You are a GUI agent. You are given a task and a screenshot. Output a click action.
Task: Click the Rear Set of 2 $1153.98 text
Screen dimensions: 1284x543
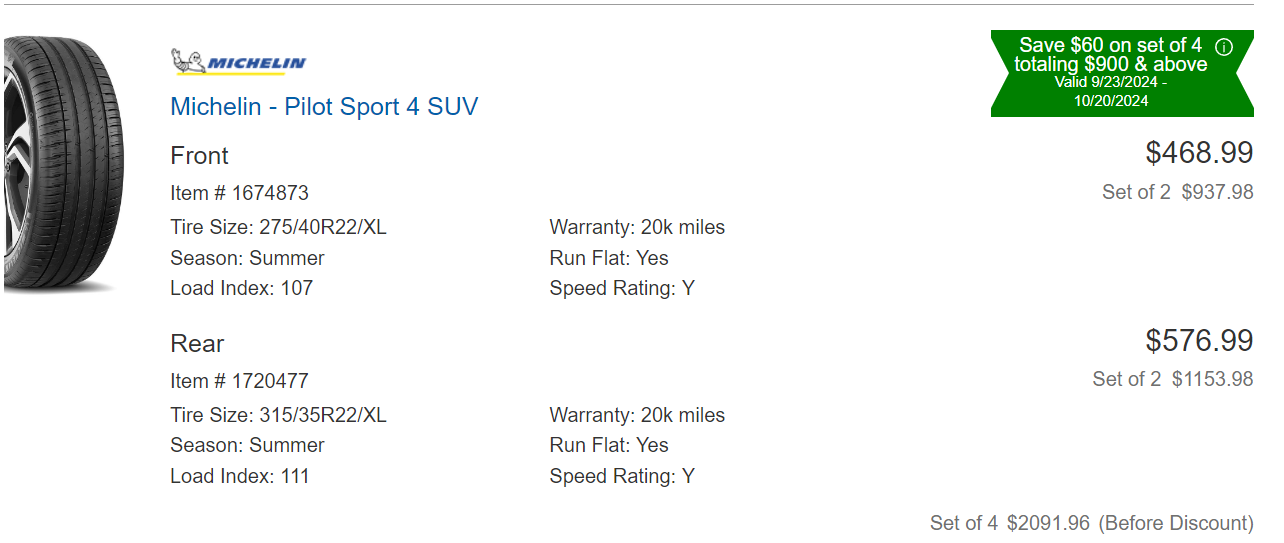tap(1173, 379)
